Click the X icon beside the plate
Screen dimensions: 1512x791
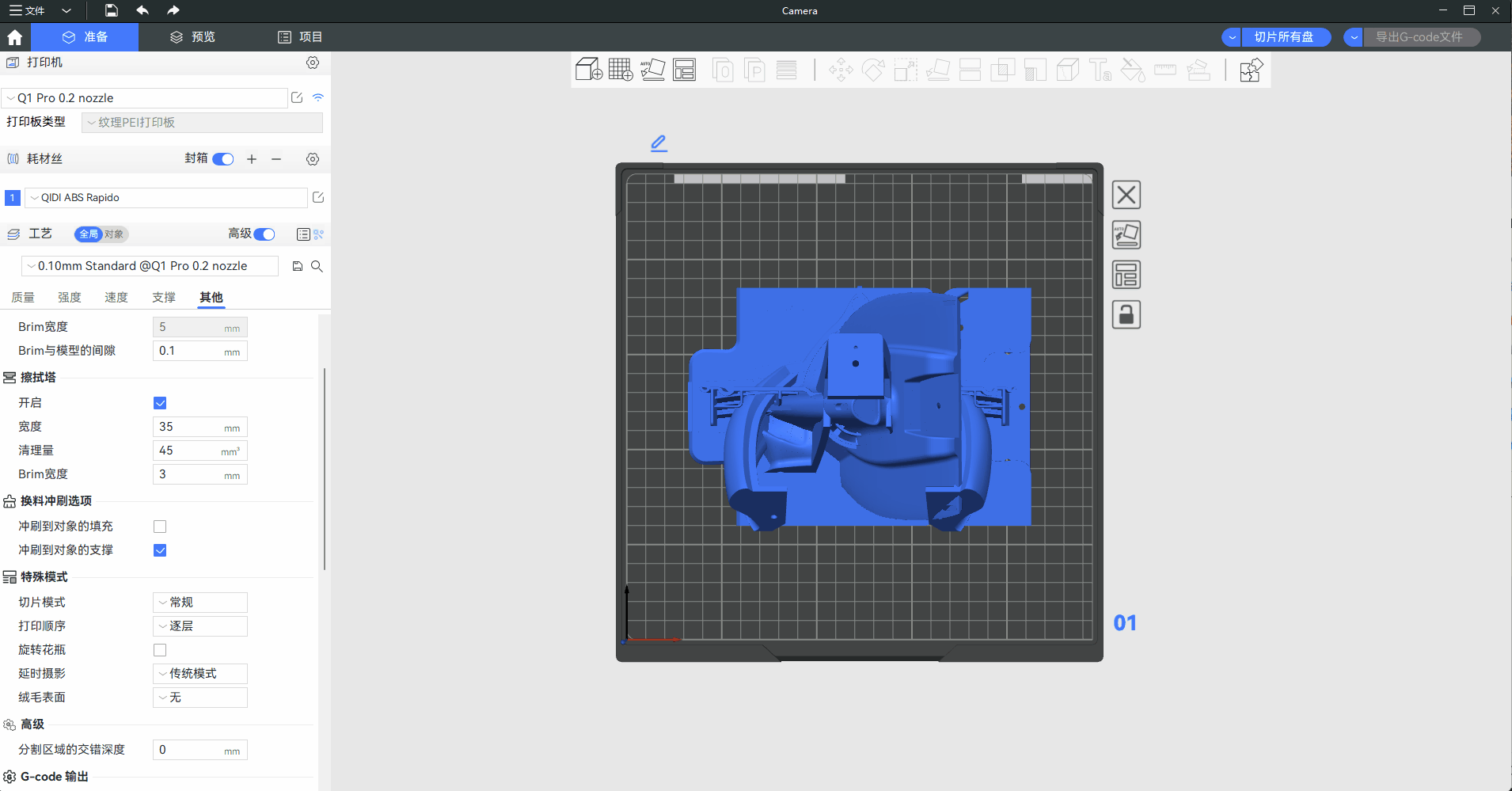tap(1126, 195)
